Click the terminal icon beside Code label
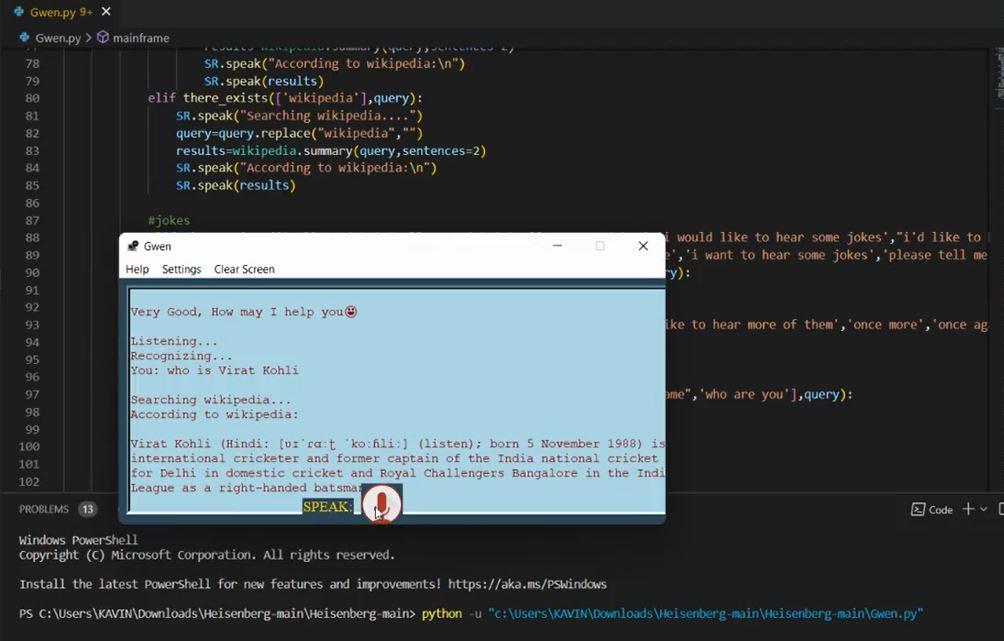 [x=918, y=510]
